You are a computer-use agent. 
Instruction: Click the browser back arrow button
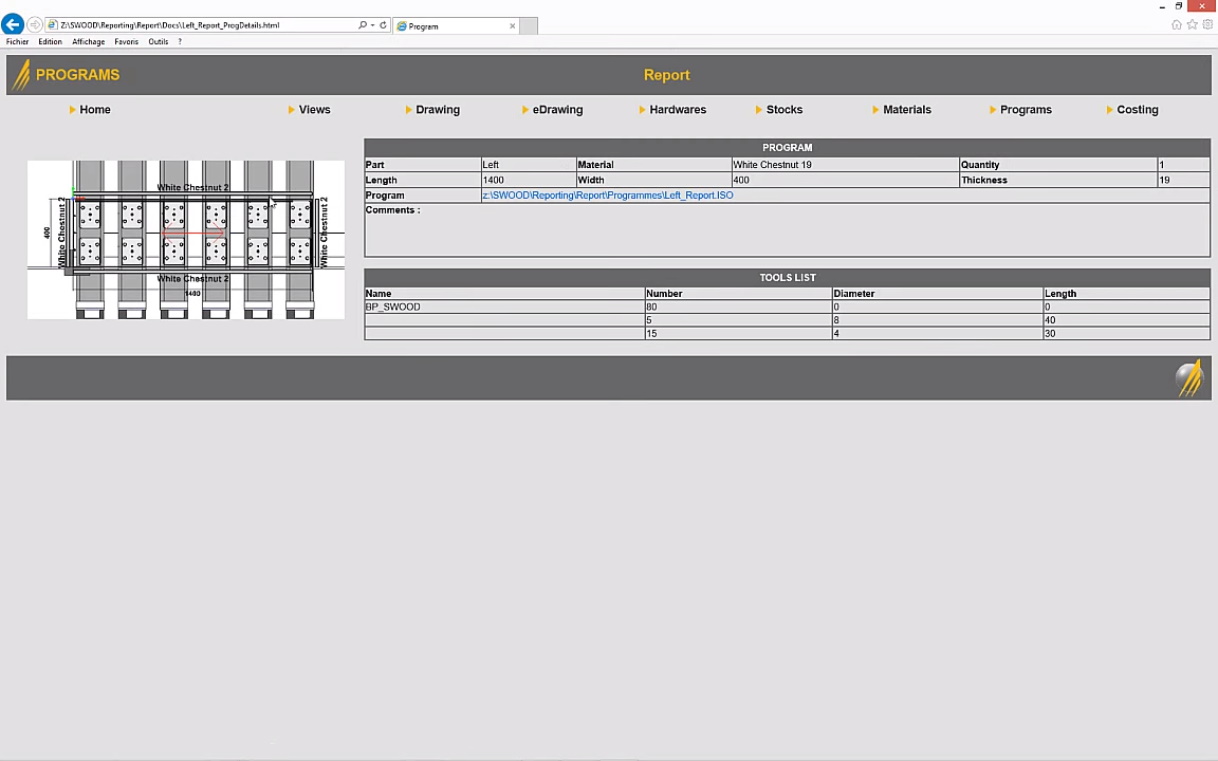click(13, 25)
